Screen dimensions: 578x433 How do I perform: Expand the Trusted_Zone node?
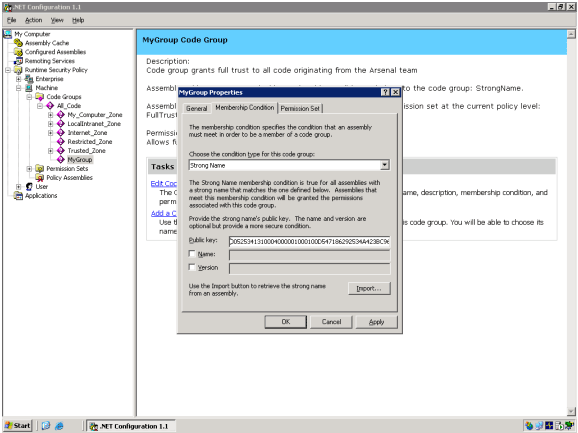point(51,150)
